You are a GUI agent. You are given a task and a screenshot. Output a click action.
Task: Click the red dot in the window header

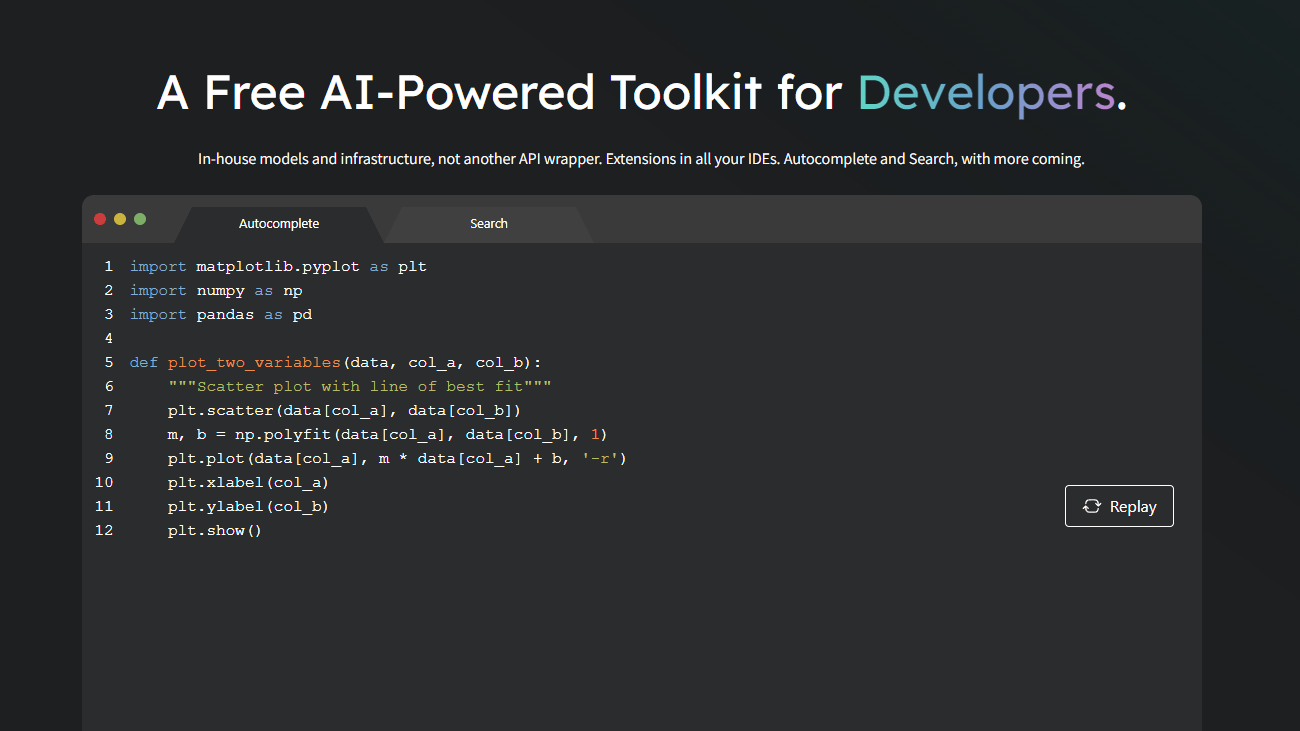100,219
